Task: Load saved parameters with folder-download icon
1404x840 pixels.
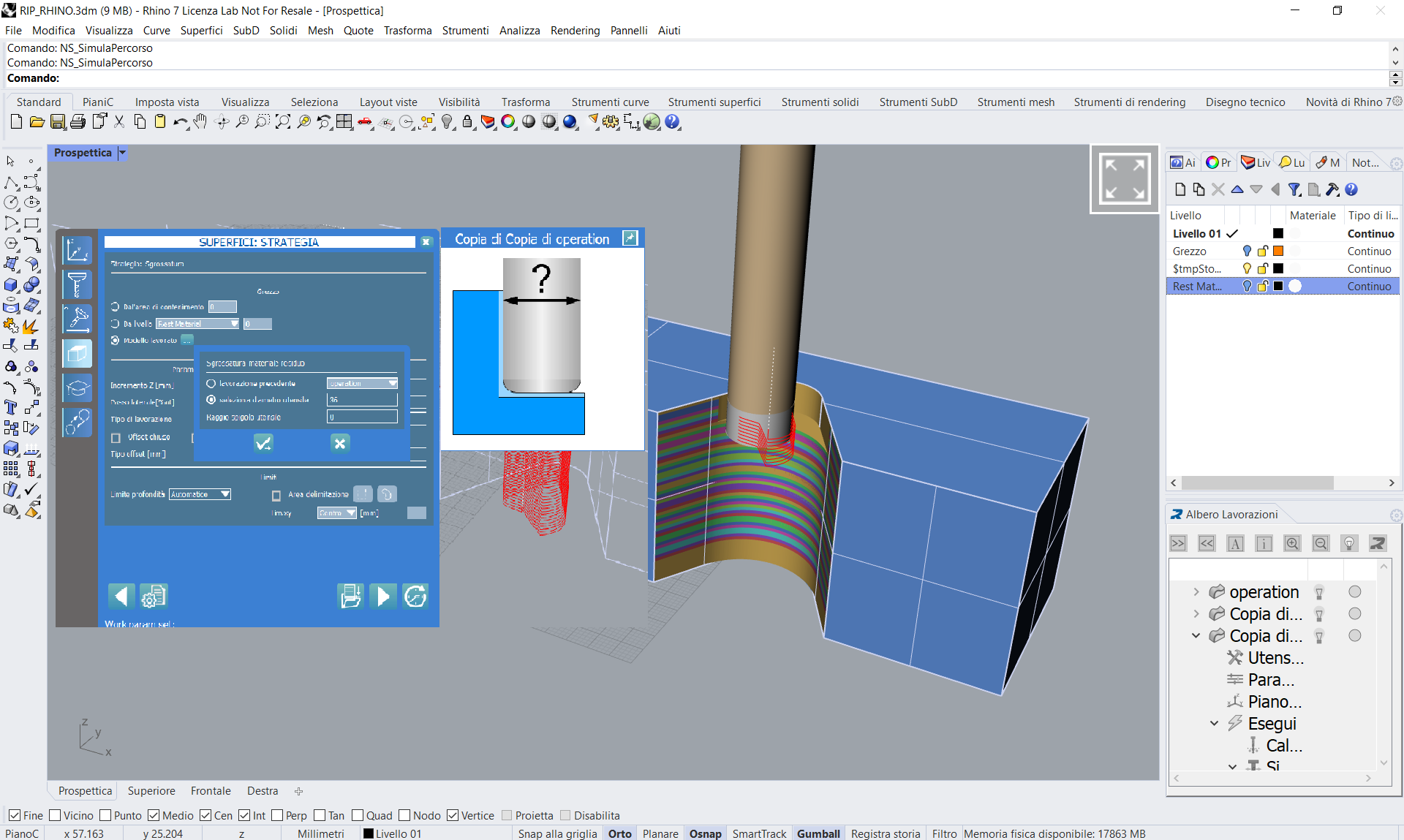Action: pos(351,596)
